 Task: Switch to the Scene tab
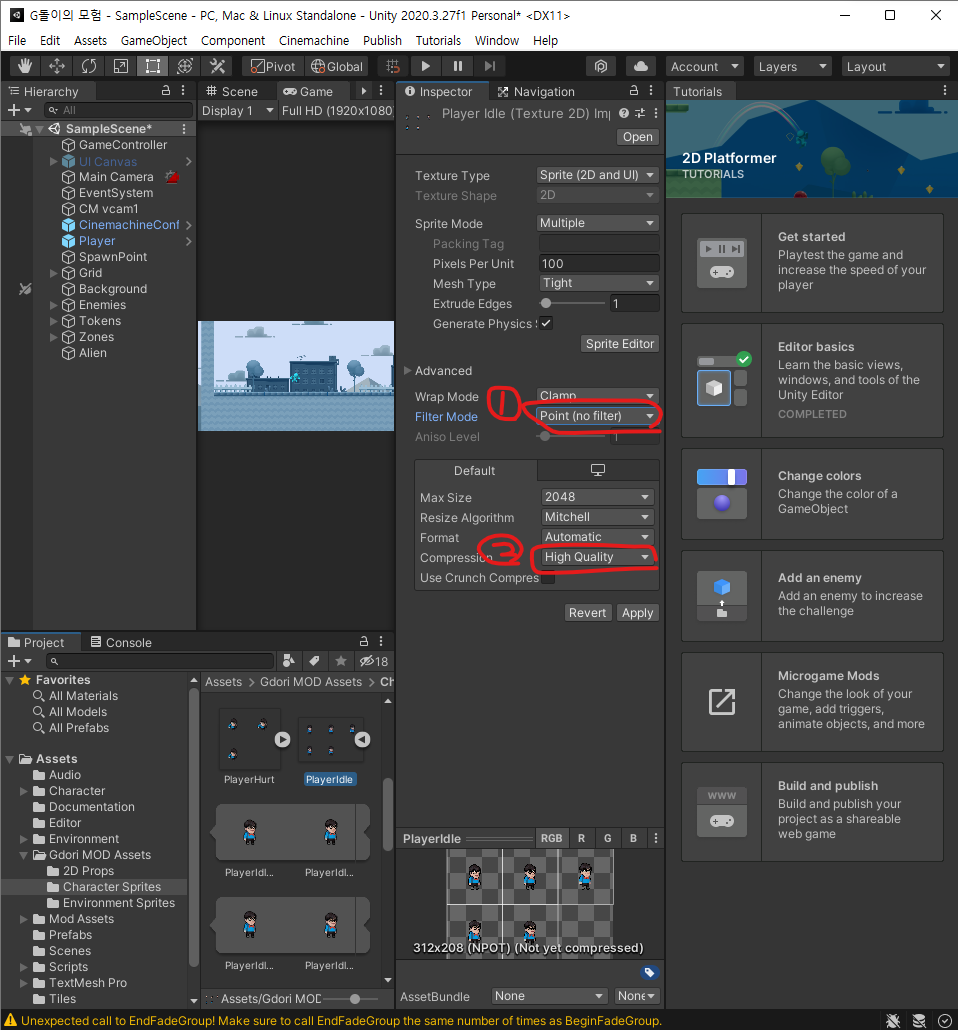(x=232, y=91)
